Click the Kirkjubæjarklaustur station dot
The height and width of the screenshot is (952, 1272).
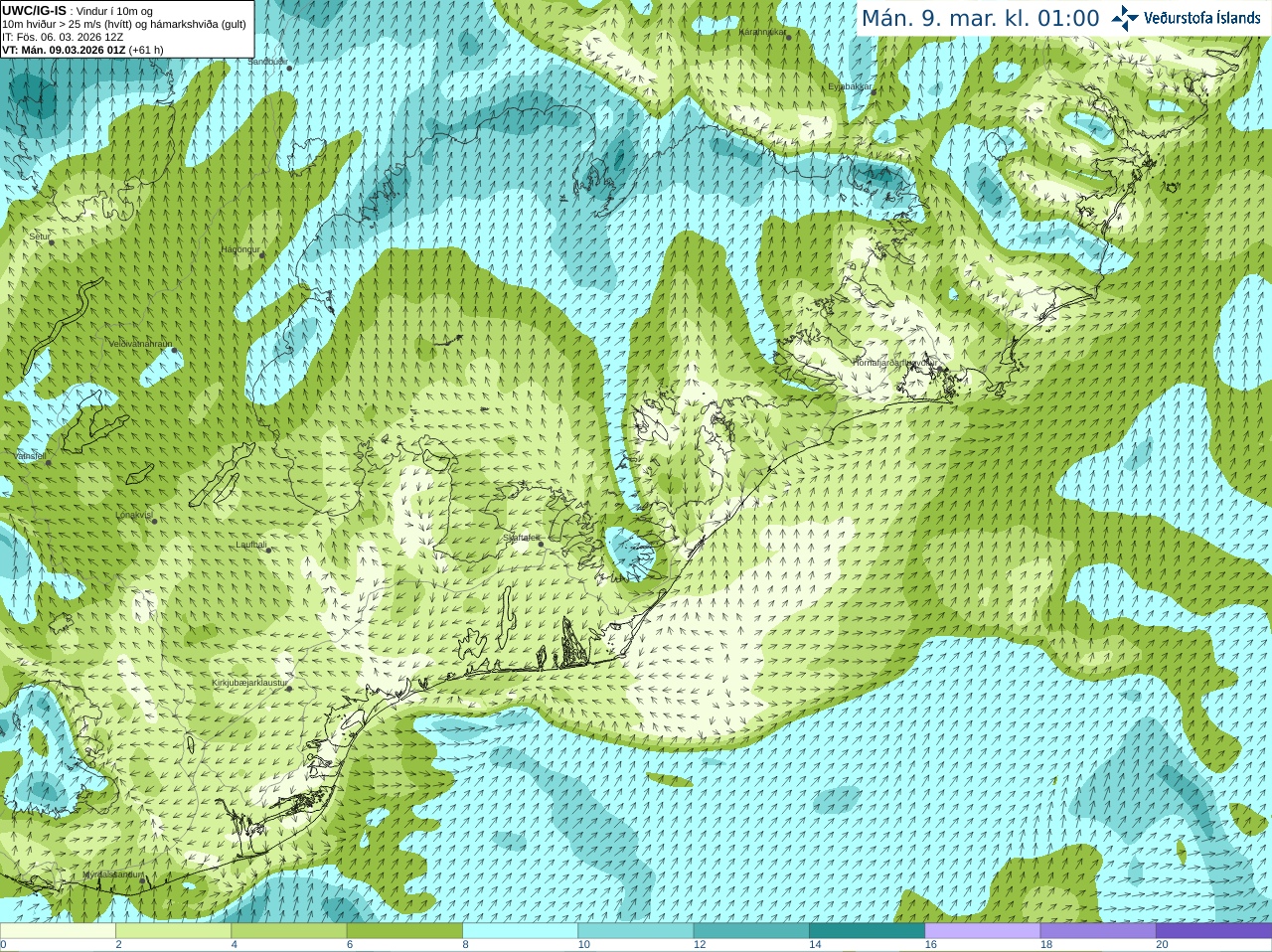(289, 689)
